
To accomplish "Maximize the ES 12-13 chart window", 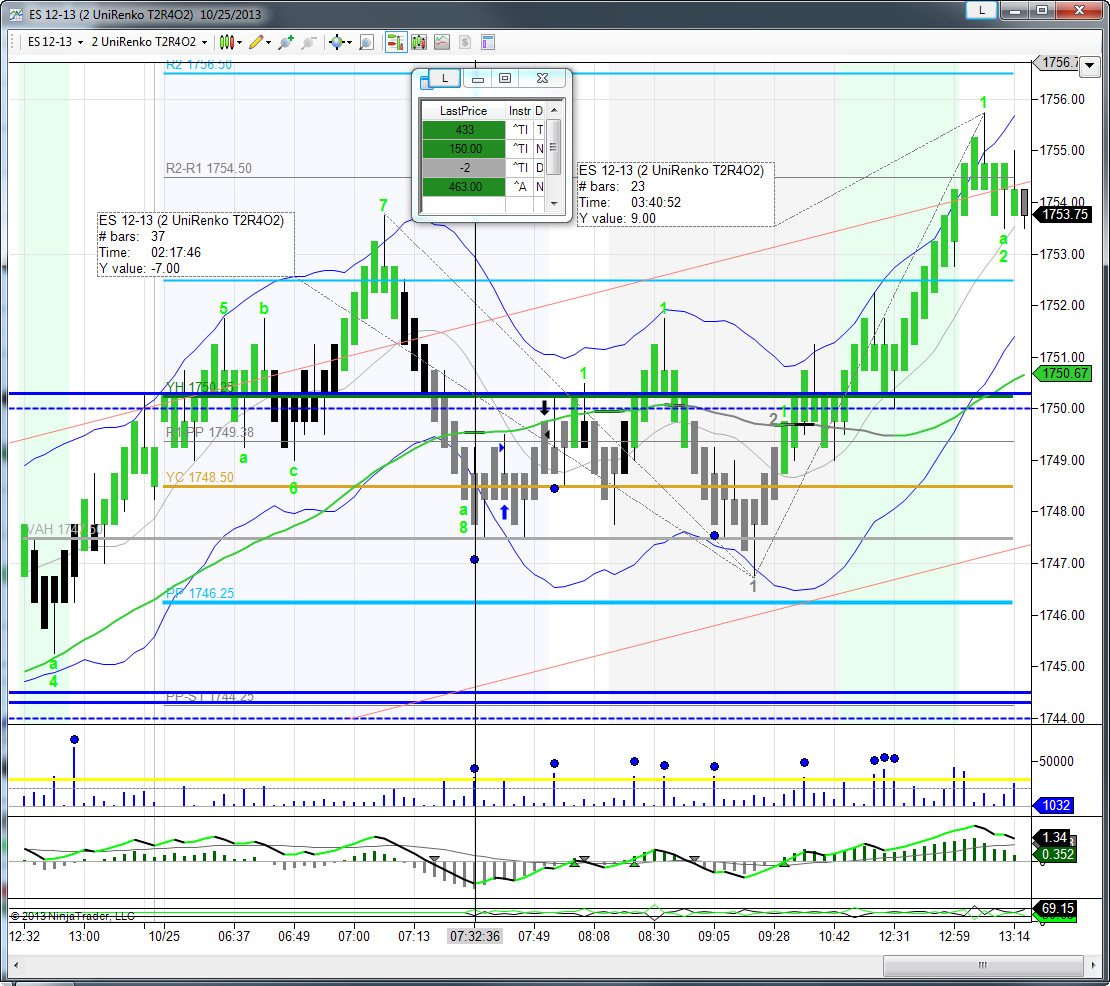I will point(1041,10).
